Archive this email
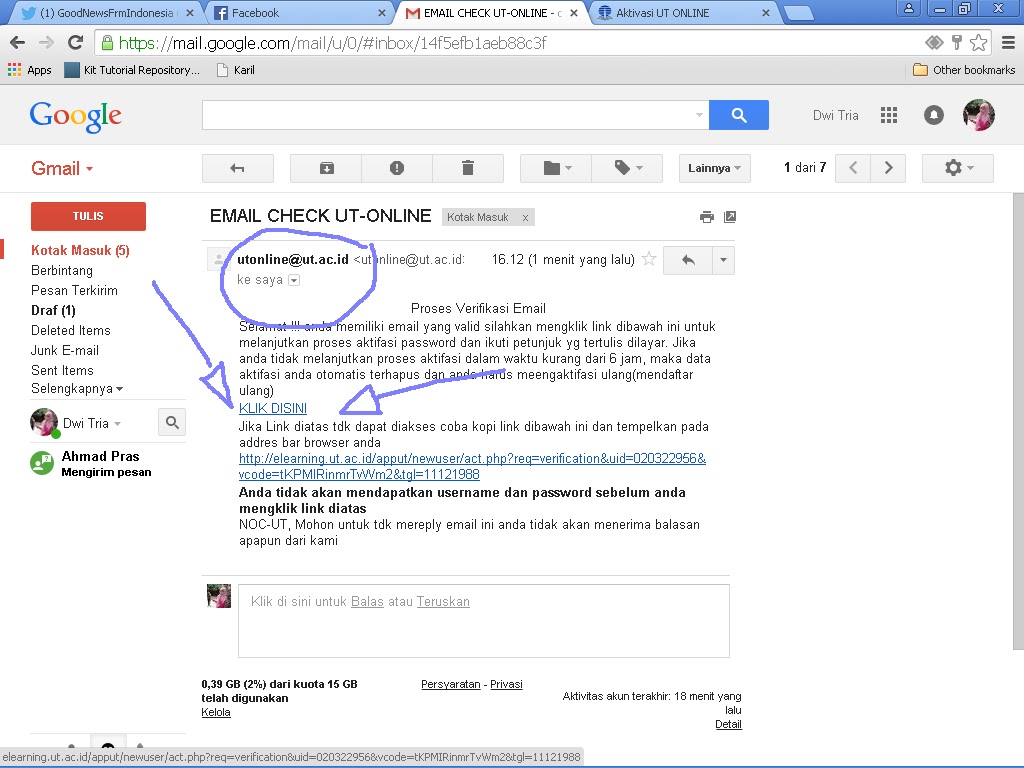Viewport: 1024px width, 768px height. point(326,168)
